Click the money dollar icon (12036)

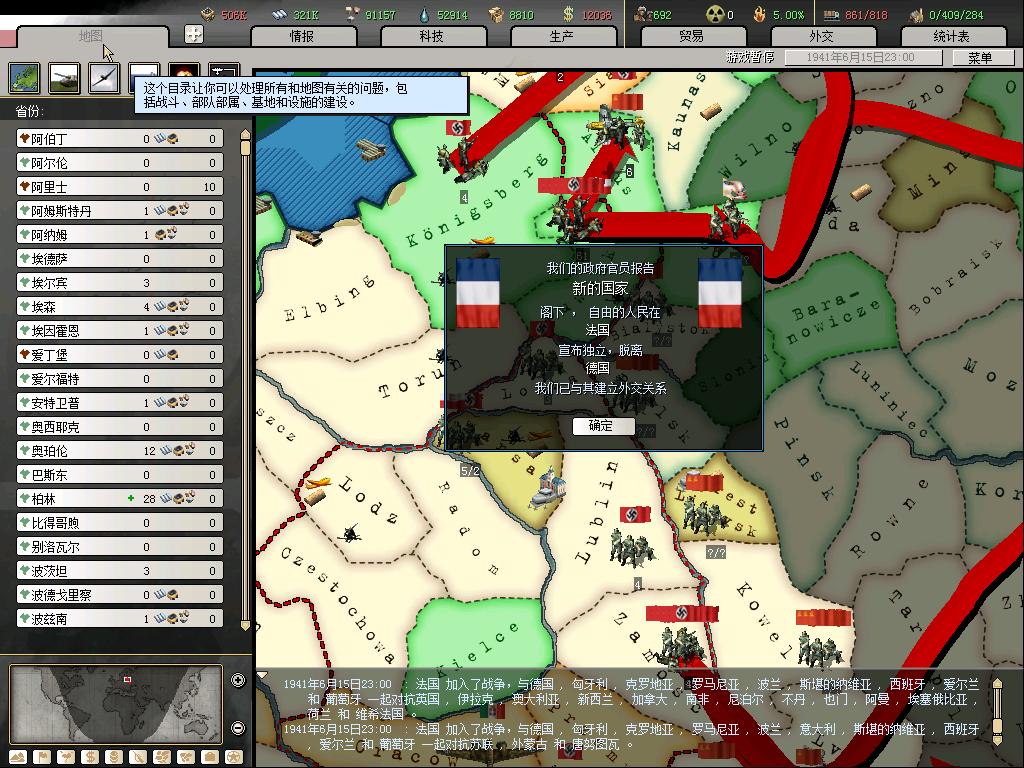(568, 14)
